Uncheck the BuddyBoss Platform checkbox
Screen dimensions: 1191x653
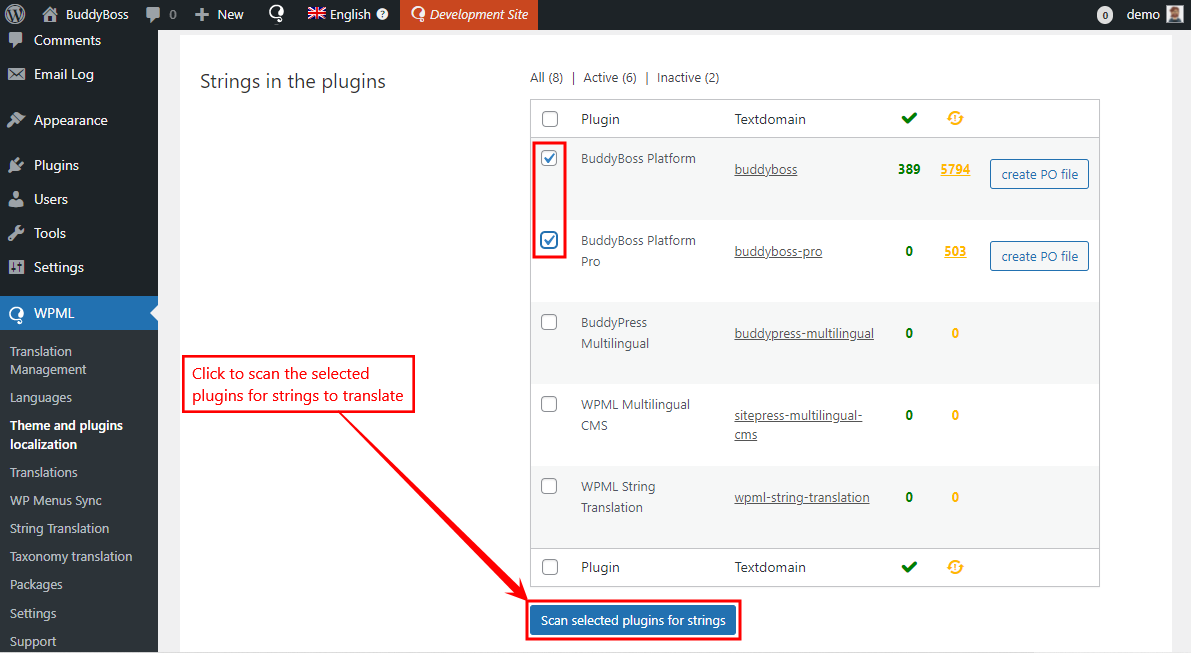point(549,158)
